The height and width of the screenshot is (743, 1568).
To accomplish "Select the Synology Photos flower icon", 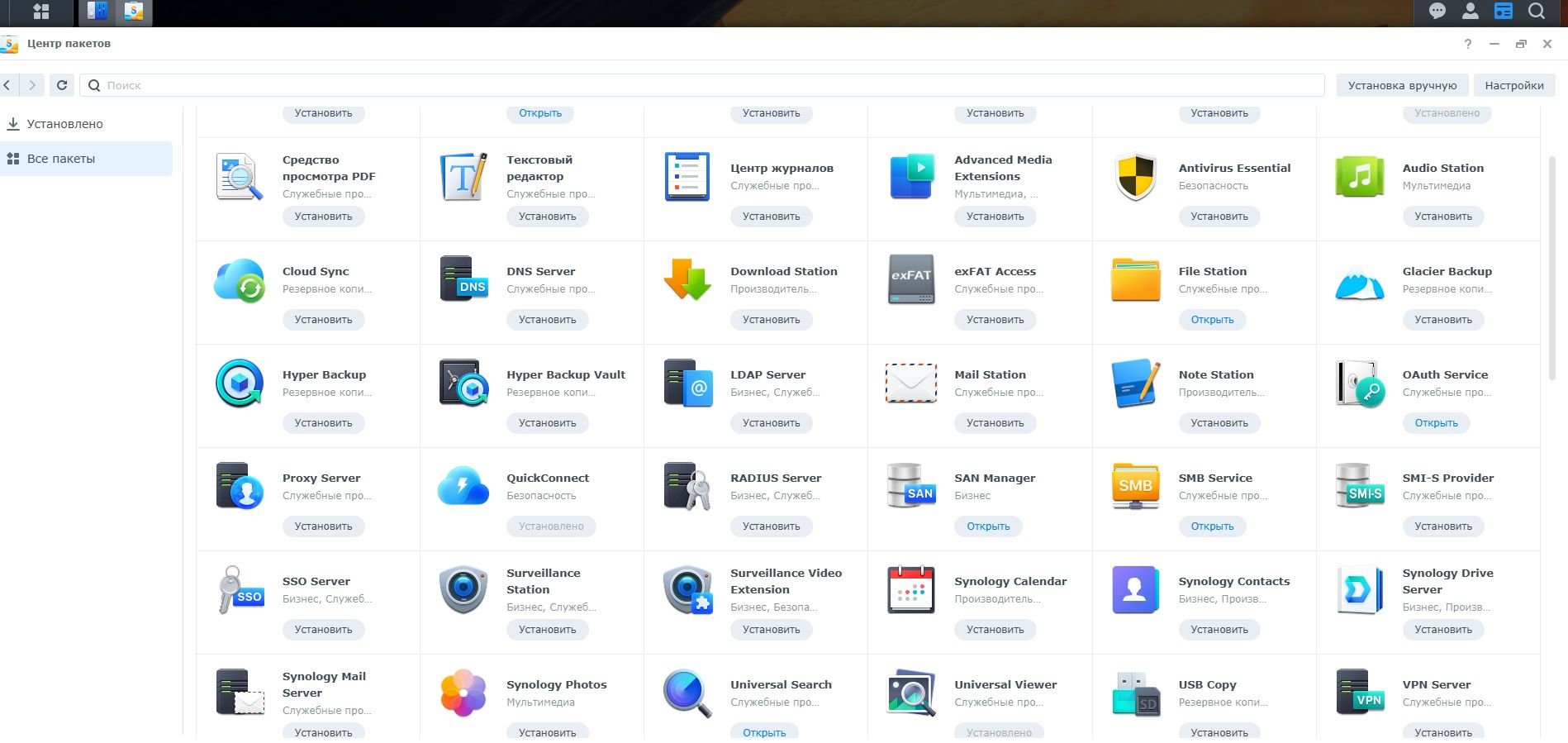I will [x=463, y=693].
